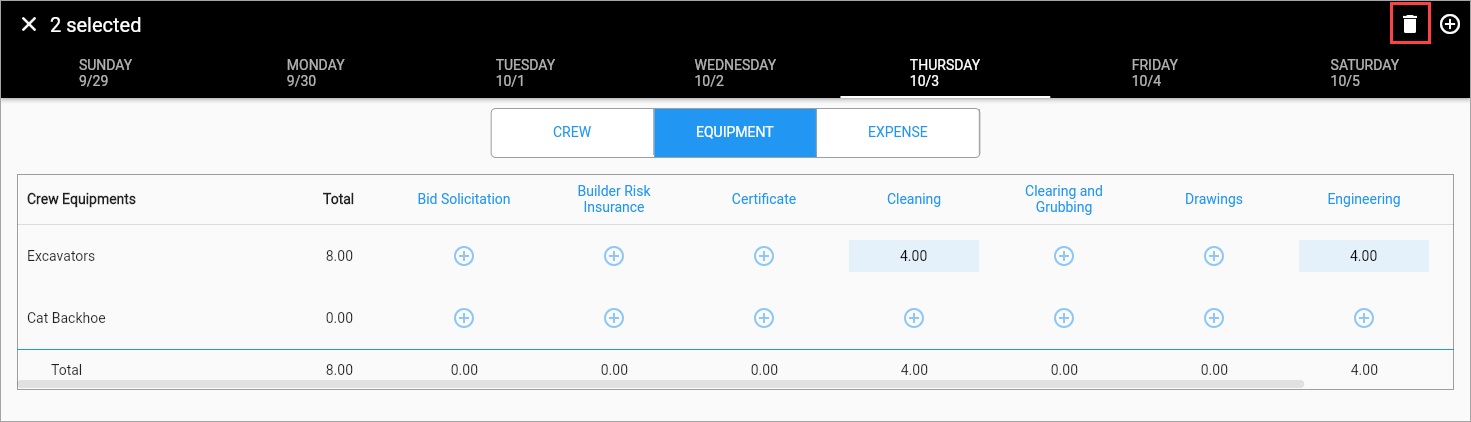Add Cat Backhoe hours for Builder Risk Insurance
1471x422 pixels.
614,318
